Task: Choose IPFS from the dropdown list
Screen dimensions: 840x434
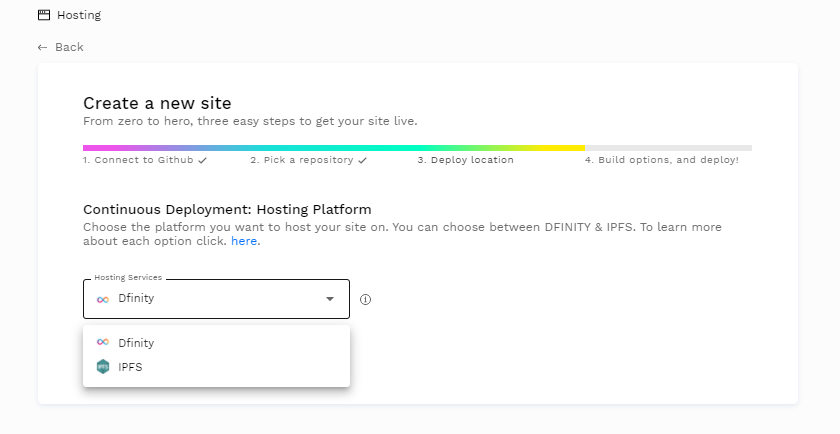Action: (130, 367)
